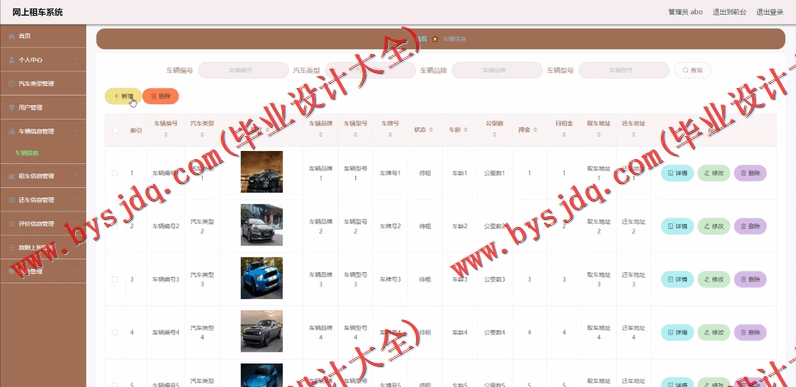Open 详情 for row 2

tap(677, 227)
